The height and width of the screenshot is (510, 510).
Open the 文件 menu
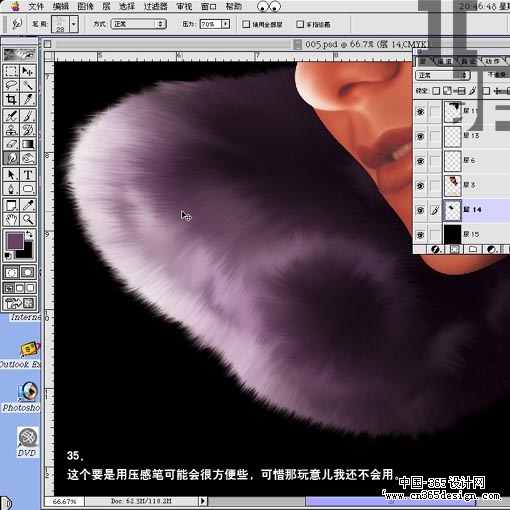[36, 6]
